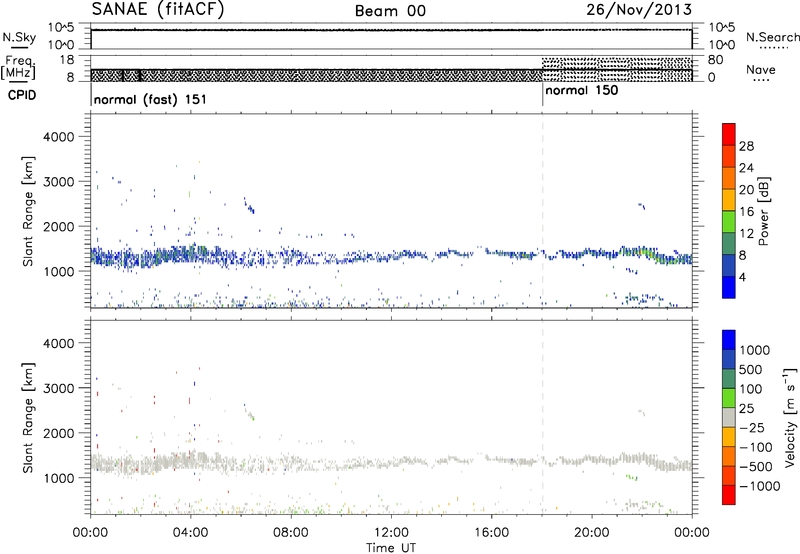
Task: Select the yellow -25 to -100 Velocity segment
Action: click(729, 437)
